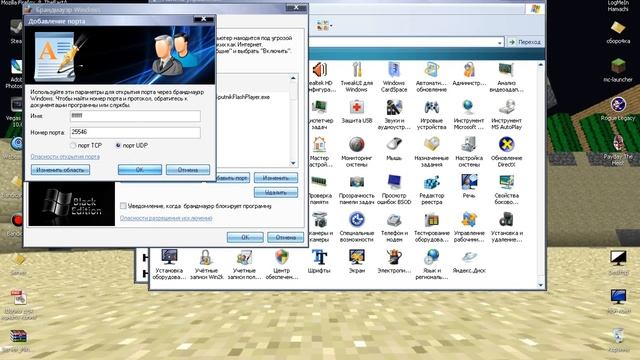The height and width of the screenshot is (360, 640).
Task: Select порт UDP radio button
Action: coord(118,145)
